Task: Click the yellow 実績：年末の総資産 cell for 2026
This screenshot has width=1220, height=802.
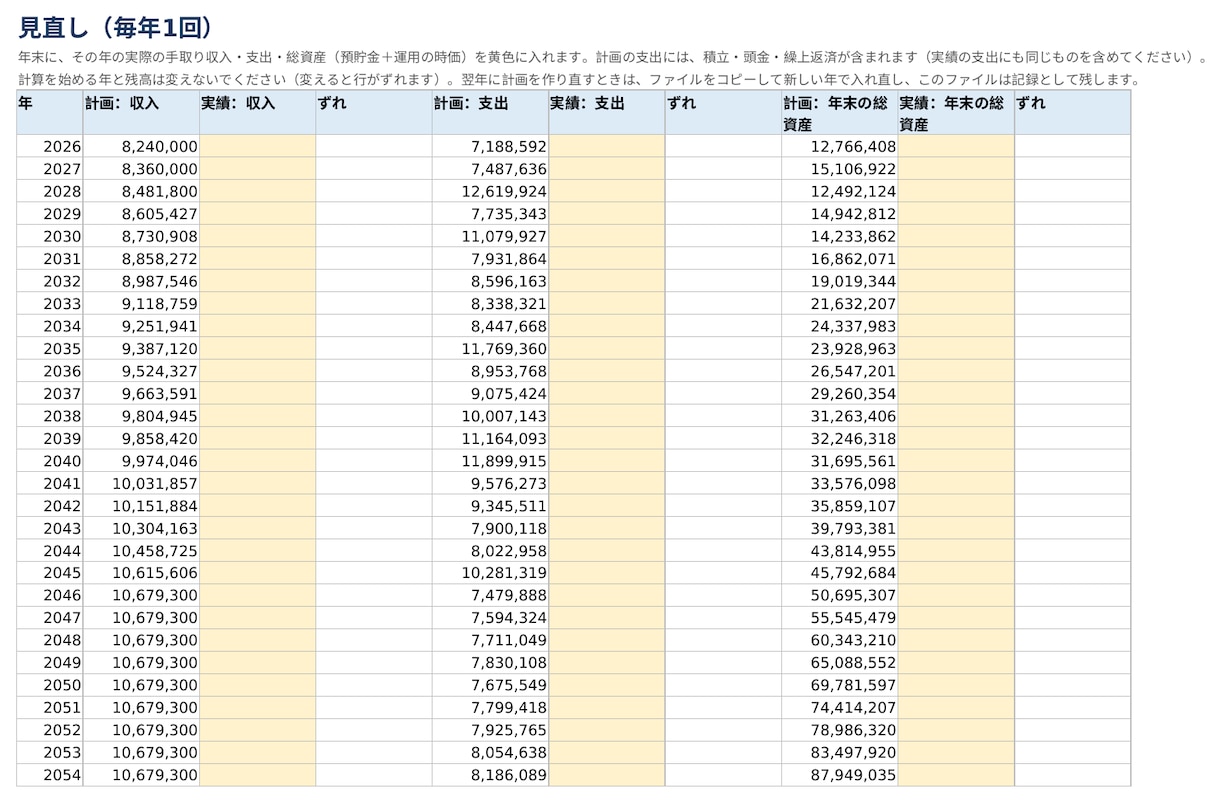Action: [956, 147]
